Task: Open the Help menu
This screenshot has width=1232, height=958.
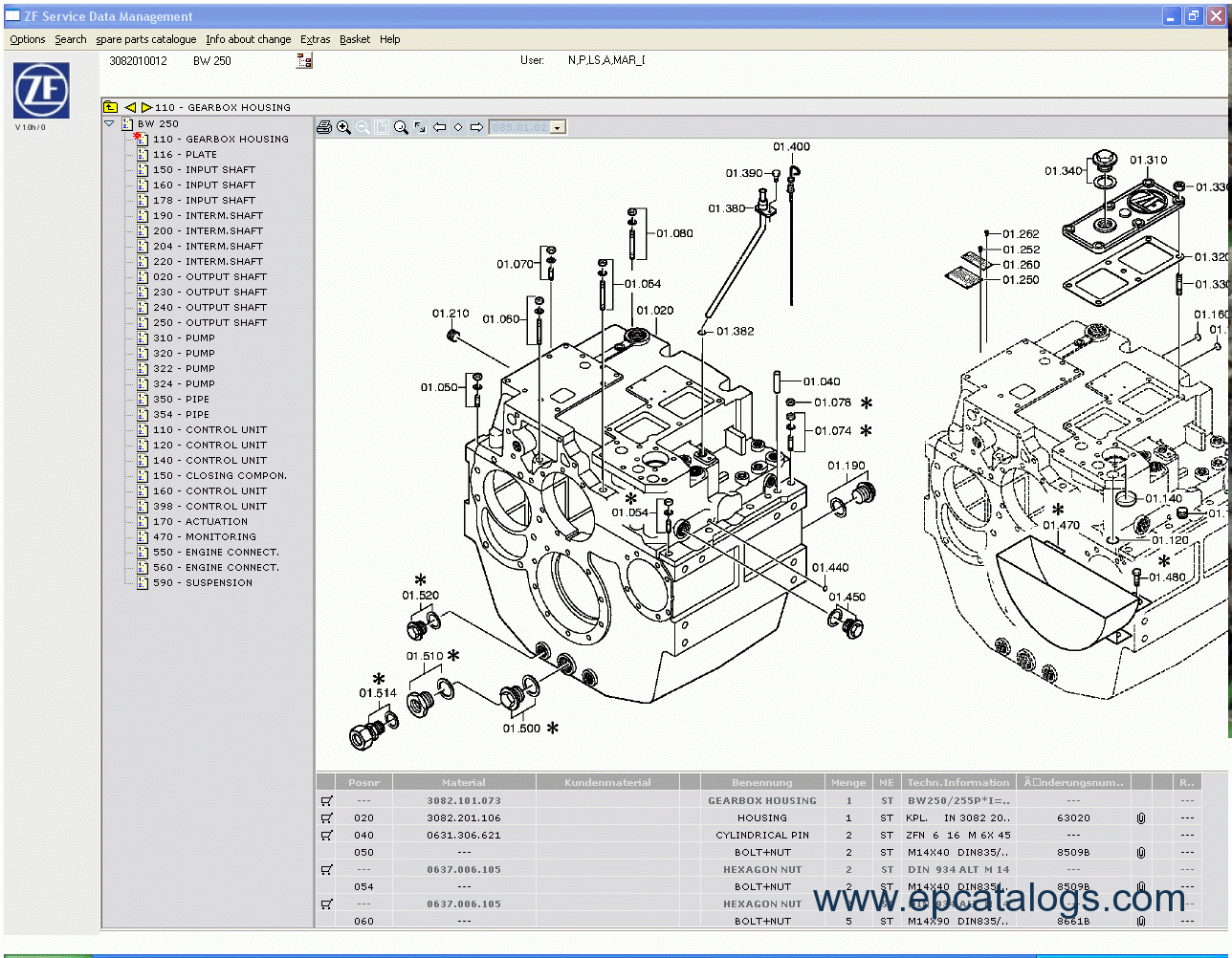Action: coord(390,39)
